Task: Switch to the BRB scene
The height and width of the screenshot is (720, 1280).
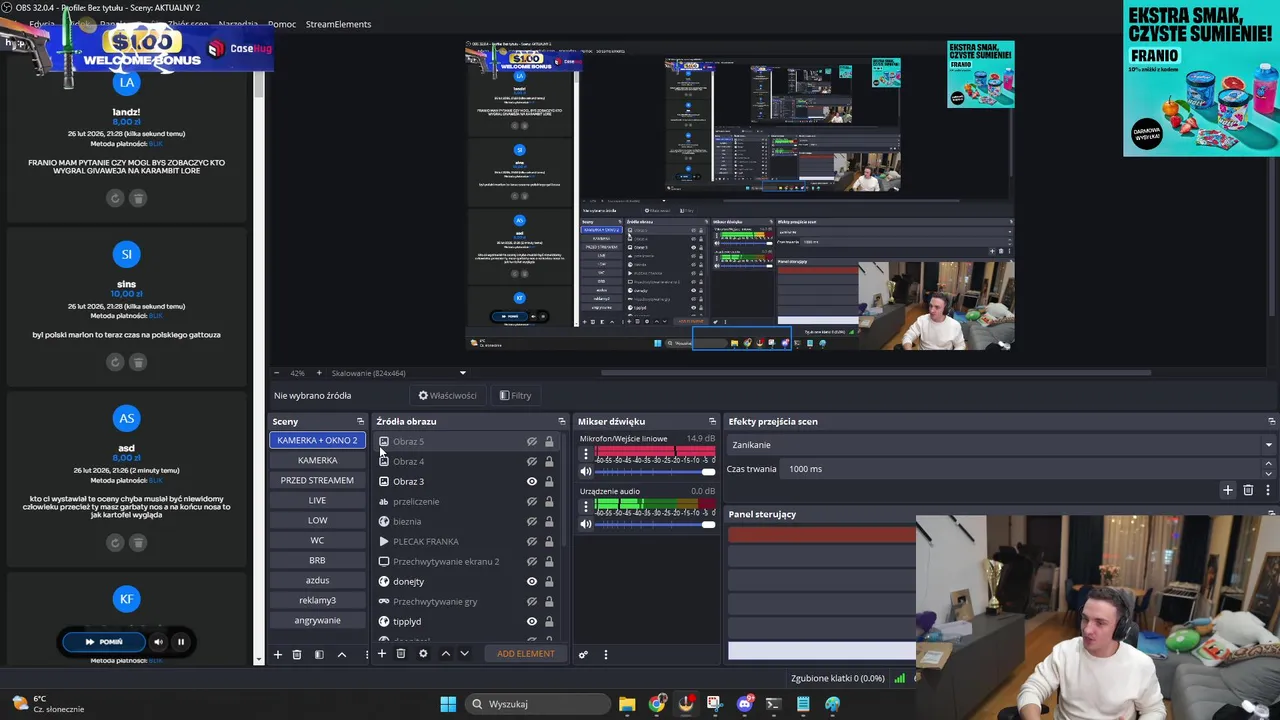Action: 317,560
